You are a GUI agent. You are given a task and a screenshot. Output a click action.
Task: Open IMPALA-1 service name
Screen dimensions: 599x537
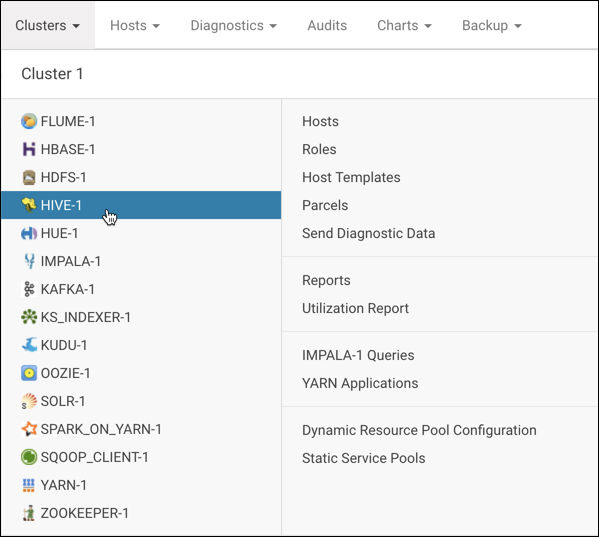pos(71,261)
